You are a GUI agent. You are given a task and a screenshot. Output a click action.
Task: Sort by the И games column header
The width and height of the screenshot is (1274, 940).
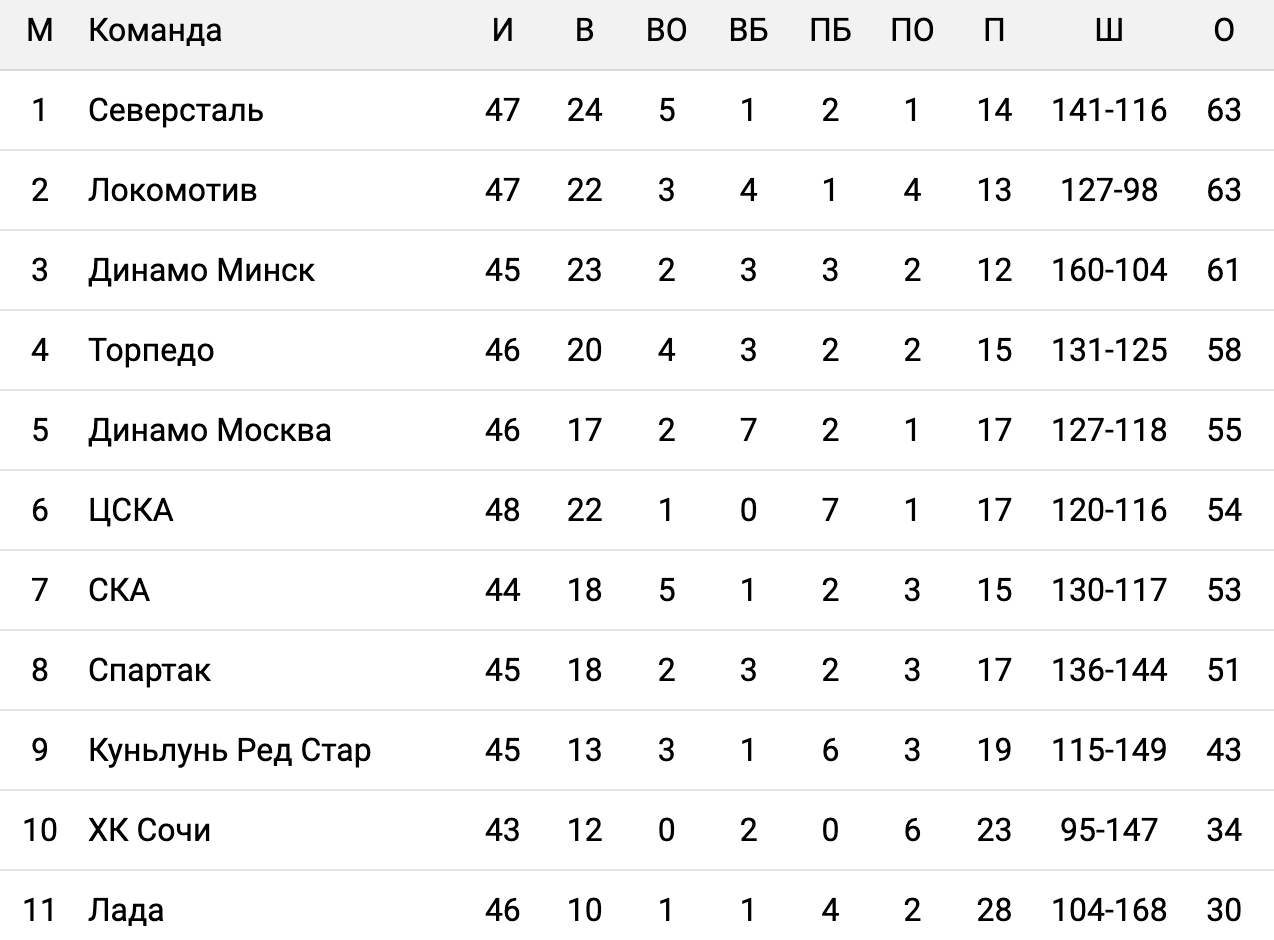tap(502, 31)
